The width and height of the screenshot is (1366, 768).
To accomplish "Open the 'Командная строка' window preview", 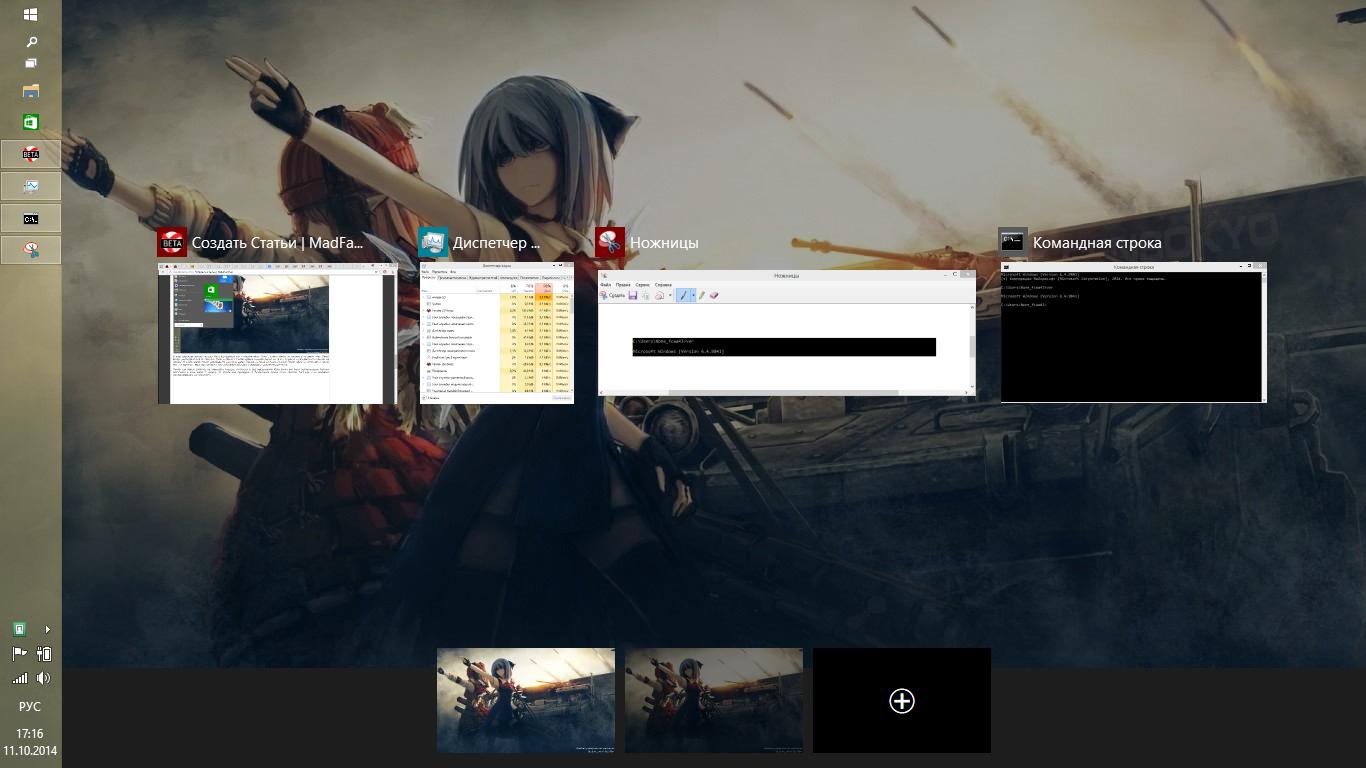I will (1133, 333).
